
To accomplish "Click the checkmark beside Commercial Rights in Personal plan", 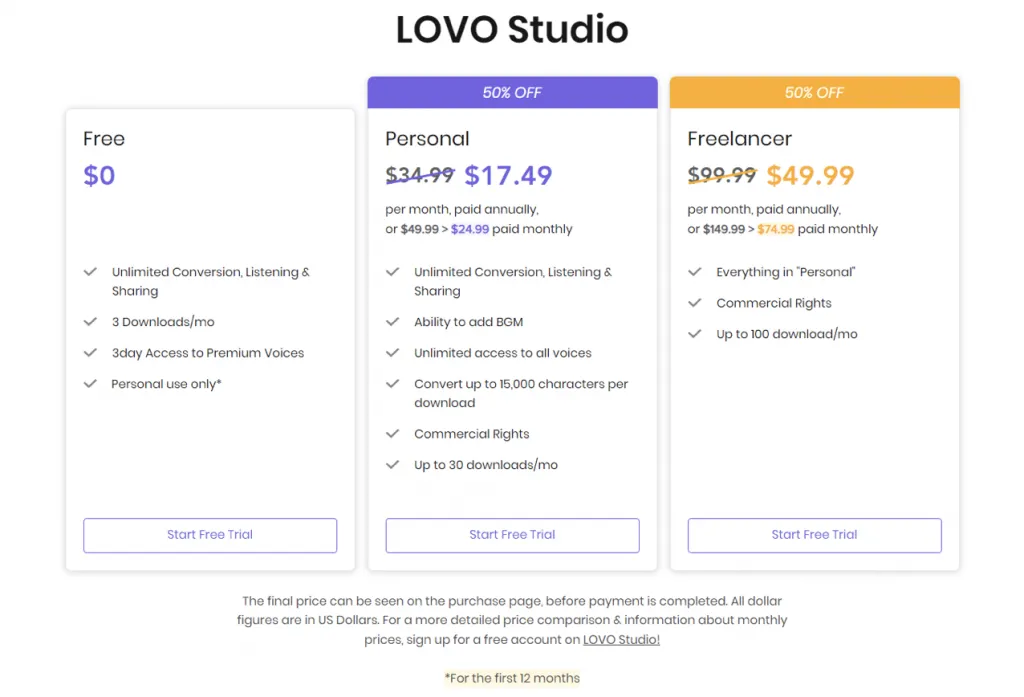I will [x=394, y=434].
